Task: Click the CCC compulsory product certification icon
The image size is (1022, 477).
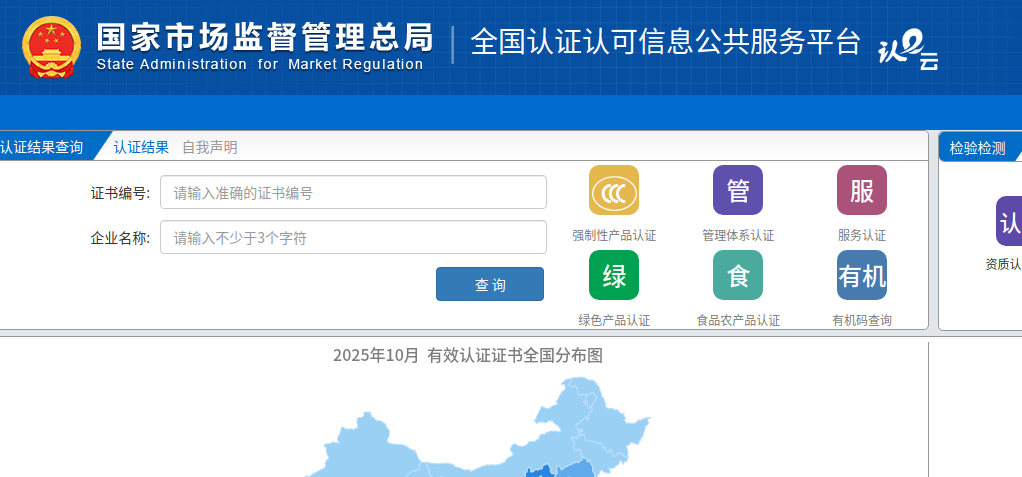Action: click(x=613, y=191)
